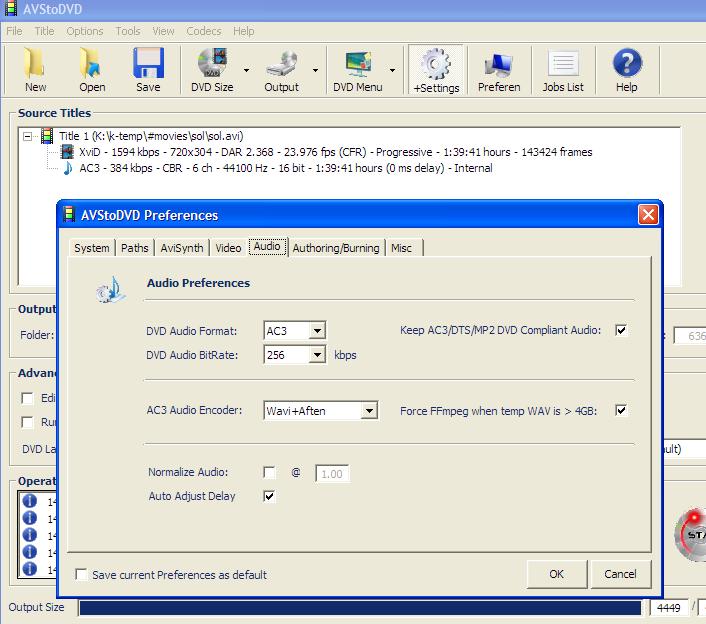Uncheck Keep AC3/DTS/MP2 DVD Compliant Audio
This screenshot has width=706, height=624.
[x=621, y=330]
